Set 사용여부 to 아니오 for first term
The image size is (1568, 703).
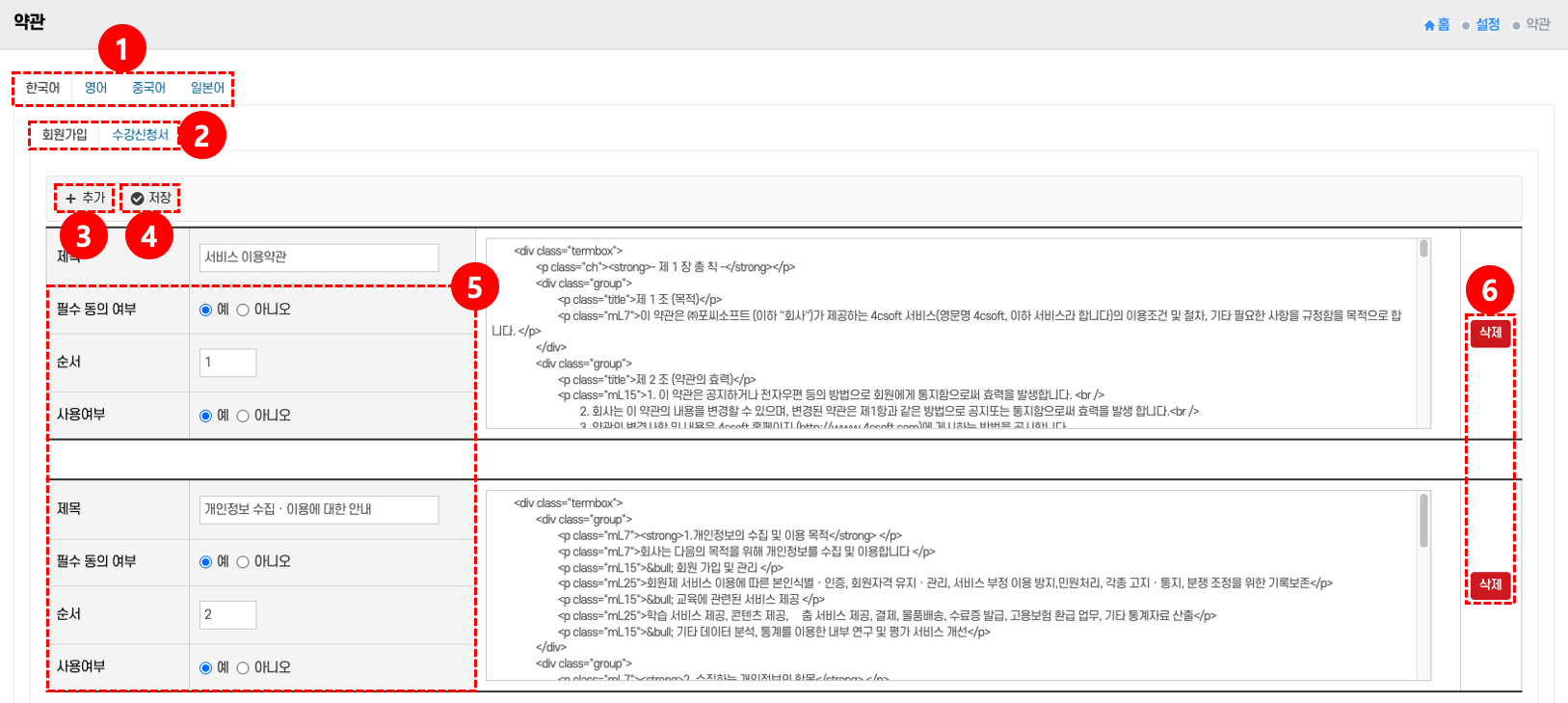point(243,416)
